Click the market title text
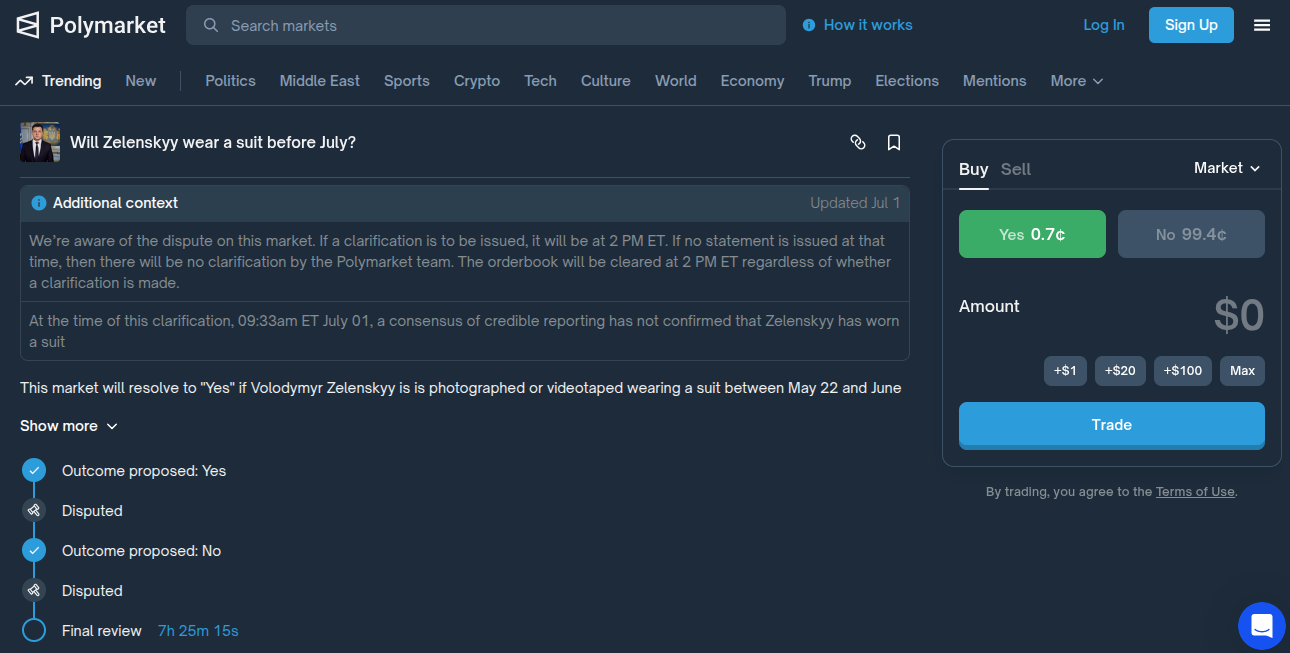 point(213,142)
